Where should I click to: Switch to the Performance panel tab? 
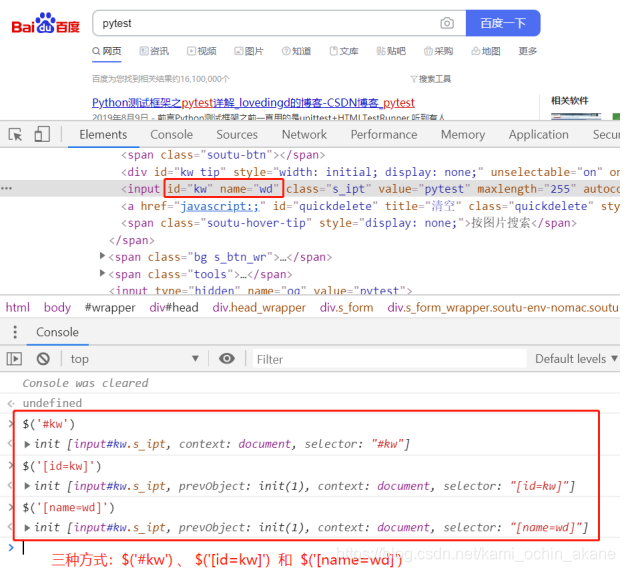click(x=384, y=134)
